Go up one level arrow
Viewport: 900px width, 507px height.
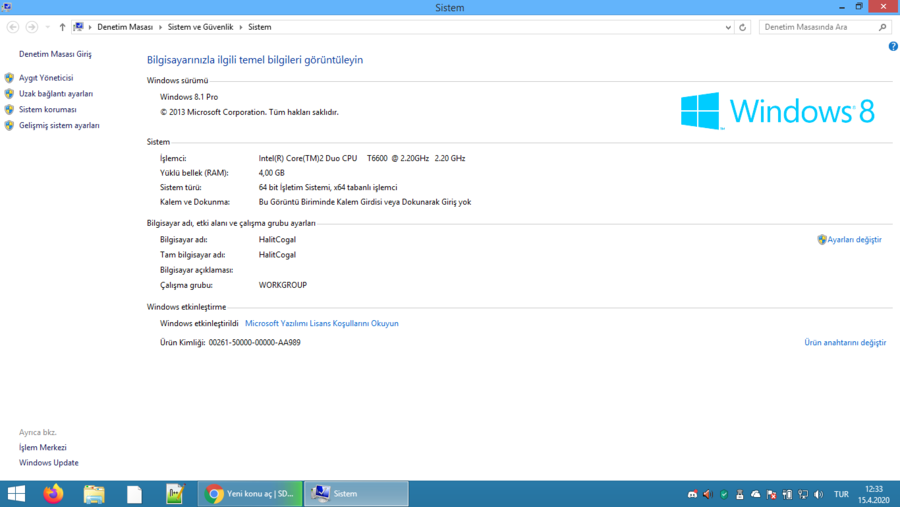pos(62,27)
